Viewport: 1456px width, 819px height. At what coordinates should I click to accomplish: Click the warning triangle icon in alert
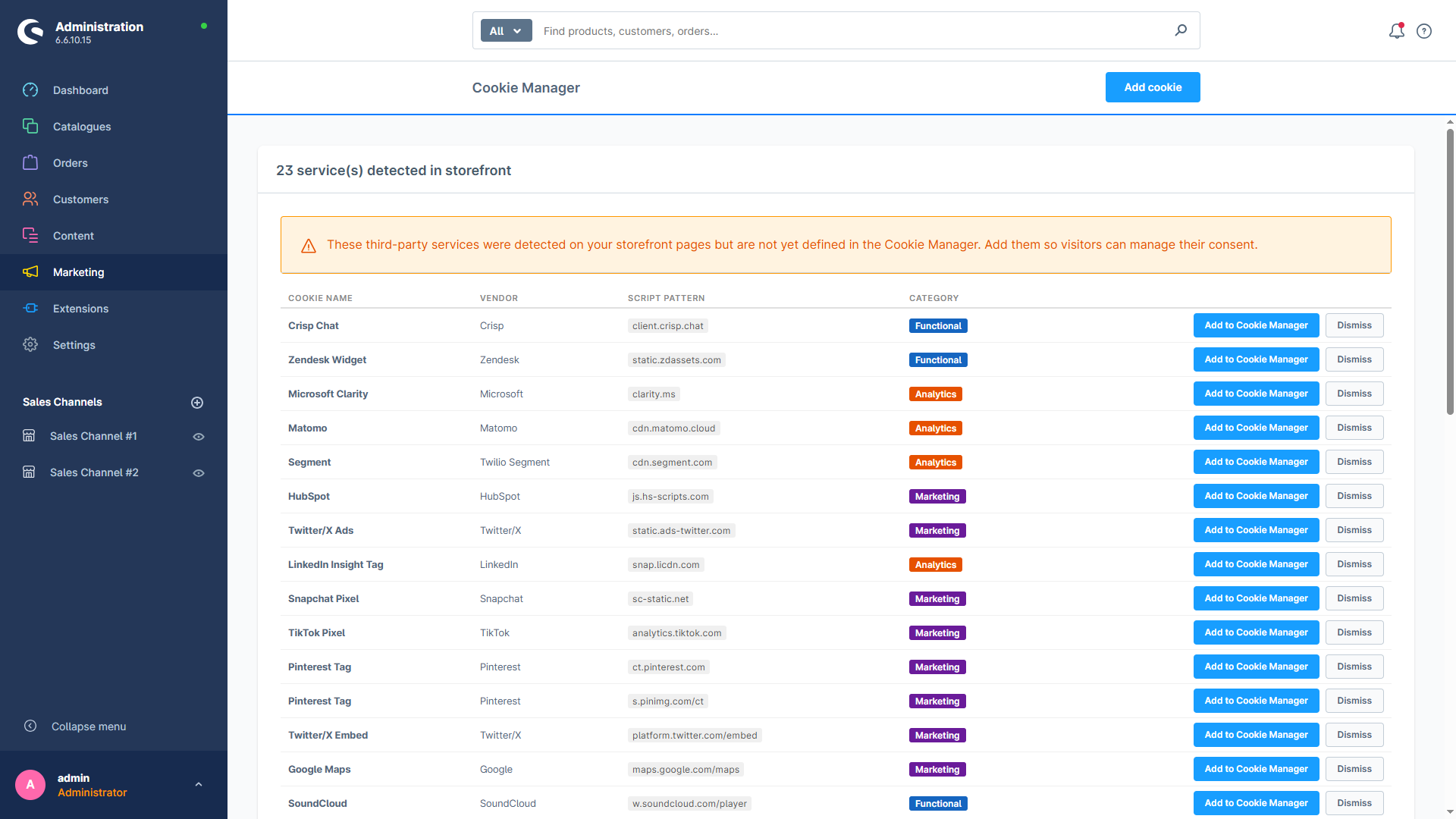tap(309, 246)
